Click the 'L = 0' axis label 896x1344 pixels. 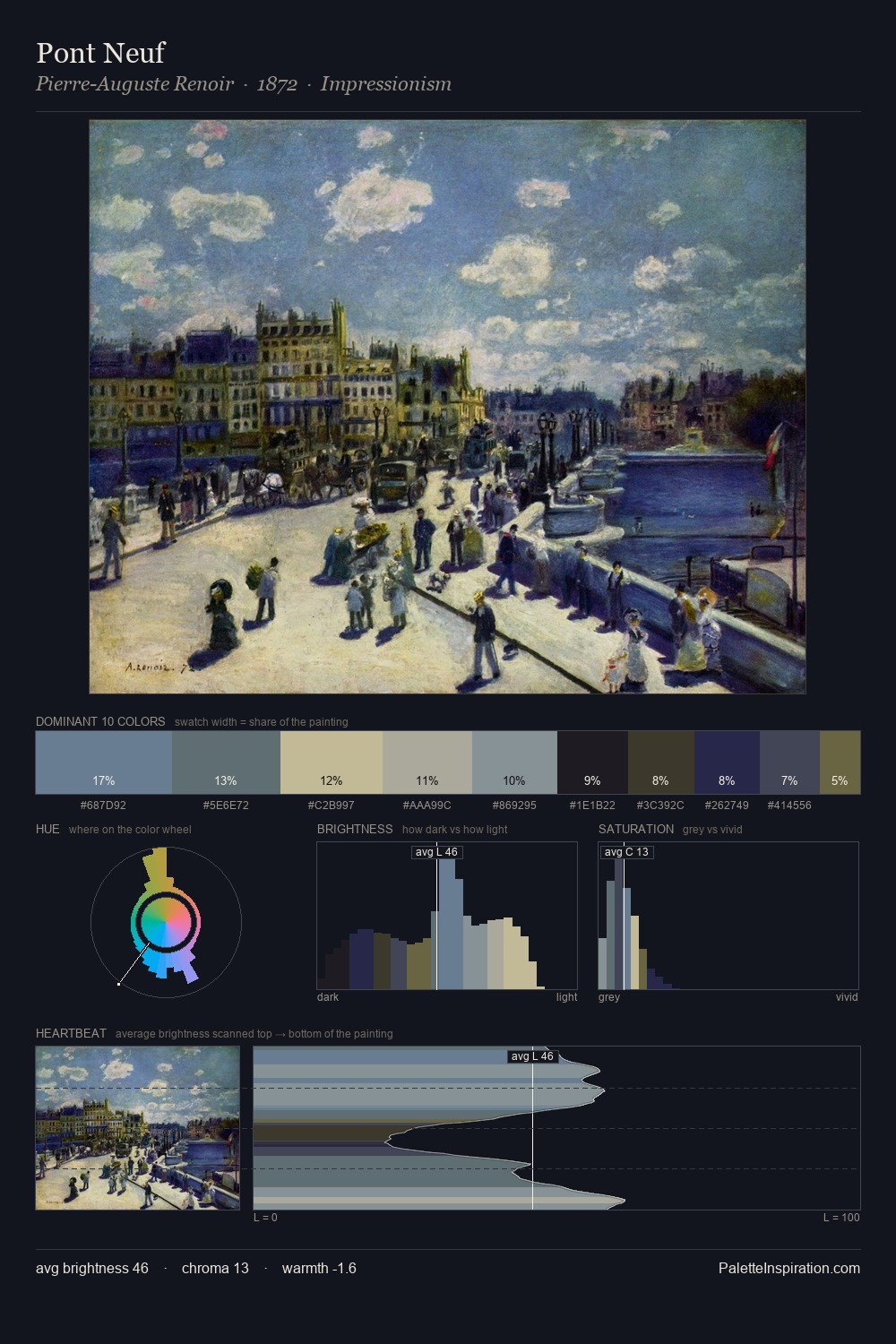pos(265,1218)
